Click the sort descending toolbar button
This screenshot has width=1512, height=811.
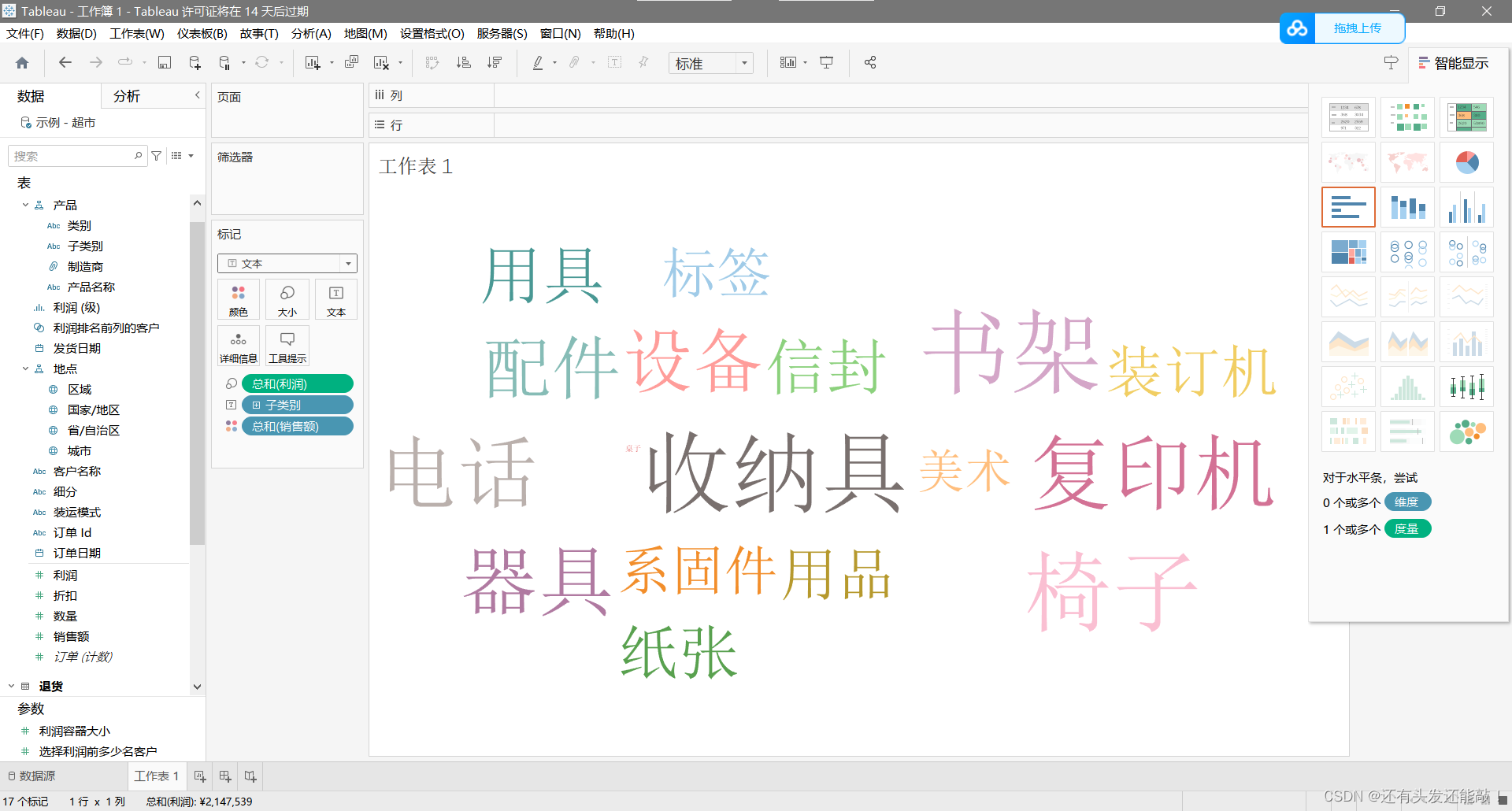pos(494,62)
